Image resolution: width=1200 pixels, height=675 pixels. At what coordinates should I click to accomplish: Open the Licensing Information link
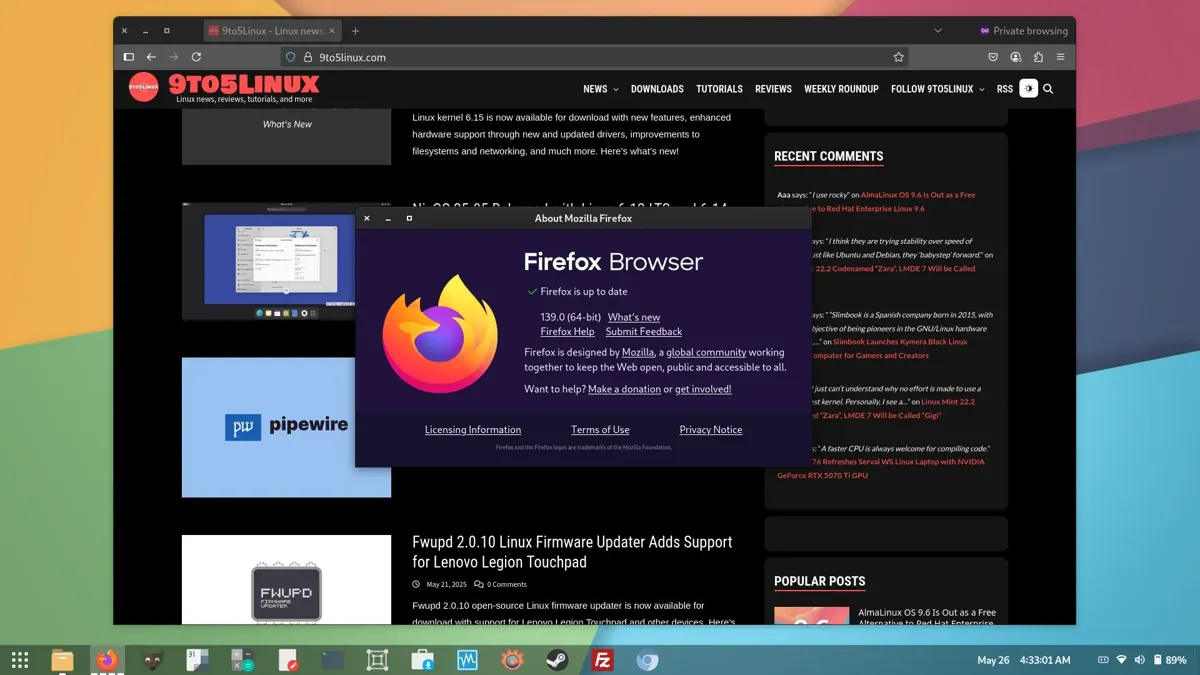473,429
